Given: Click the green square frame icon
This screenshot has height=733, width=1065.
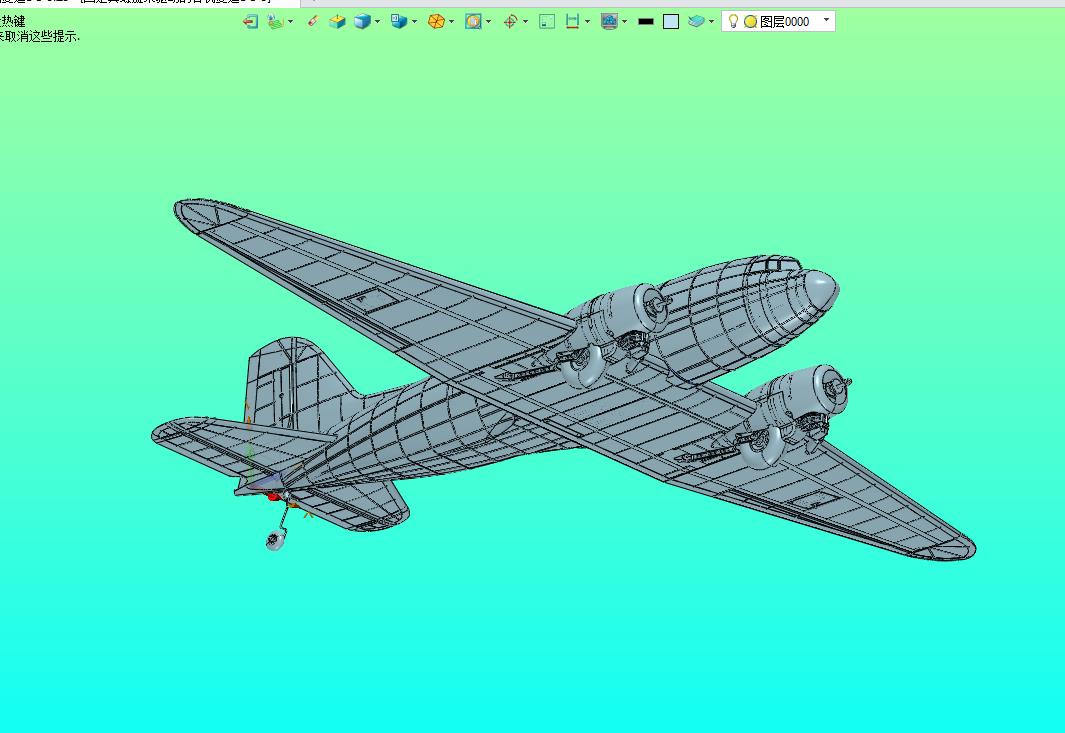Looking at the screenshot, I should click(x=547, y=22).
